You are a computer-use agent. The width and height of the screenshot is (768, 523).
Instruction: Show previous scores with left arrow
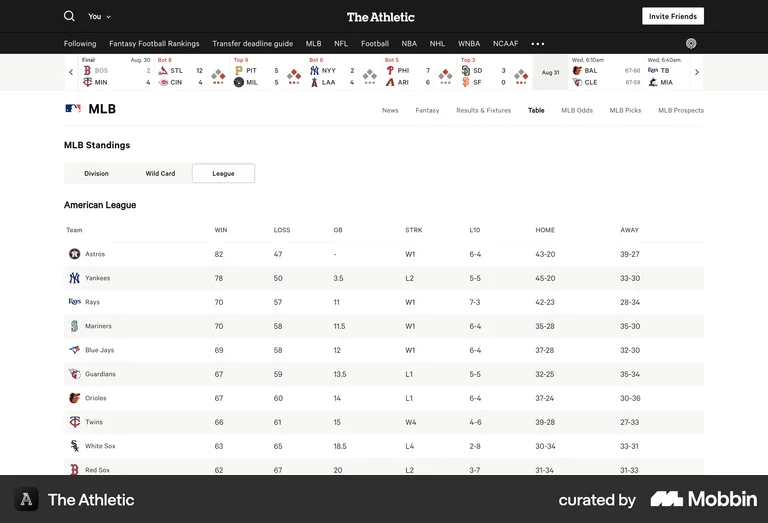tap(71, 72)
